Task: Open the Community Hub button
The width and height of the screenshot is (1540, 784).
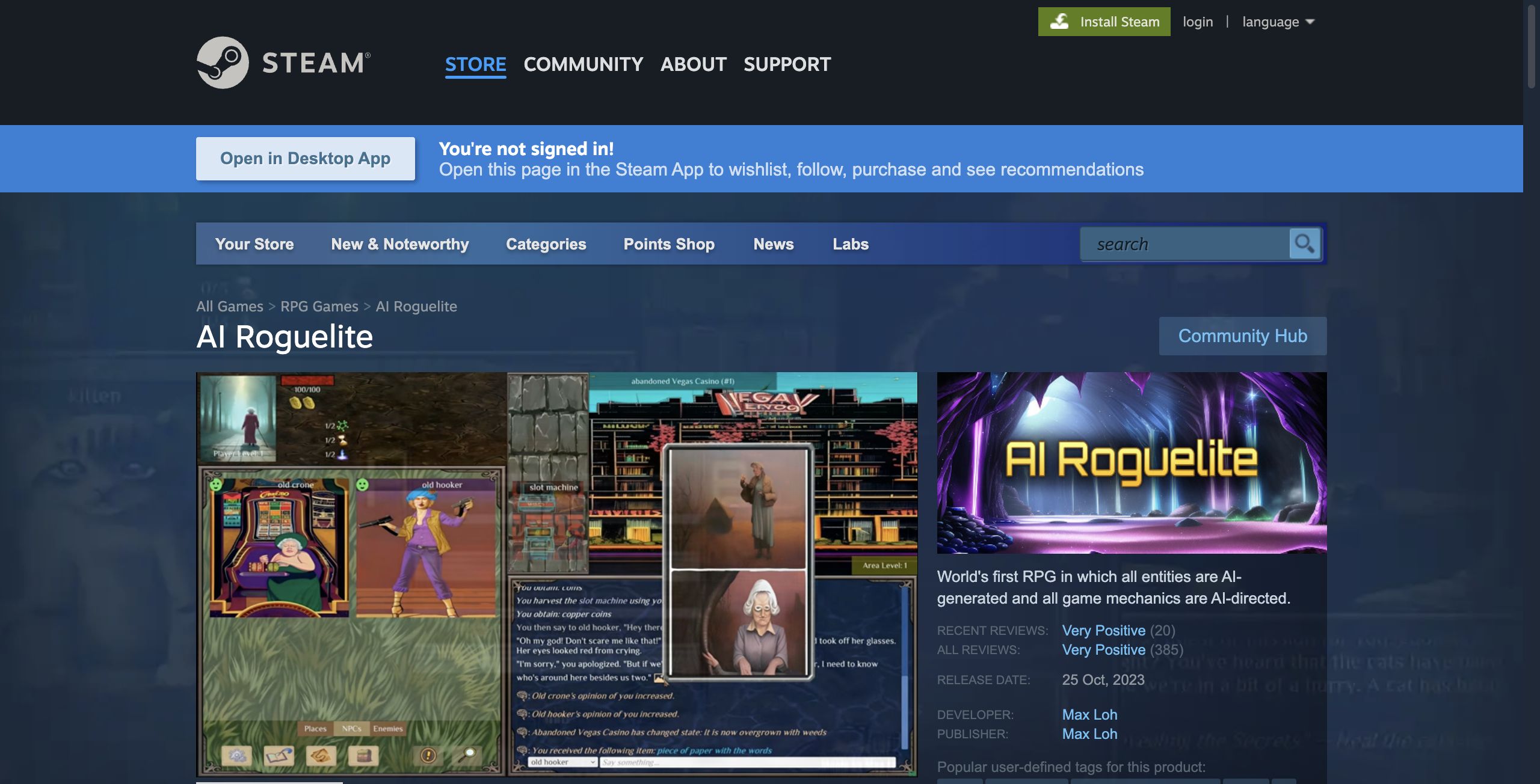Action: (x=1242, y=335)
